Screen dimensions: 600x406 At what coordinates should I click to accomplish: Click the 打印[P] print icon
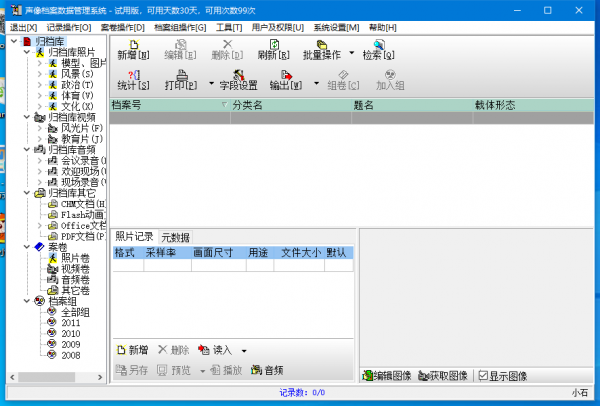pyautogui.click(x=181, y=80)
